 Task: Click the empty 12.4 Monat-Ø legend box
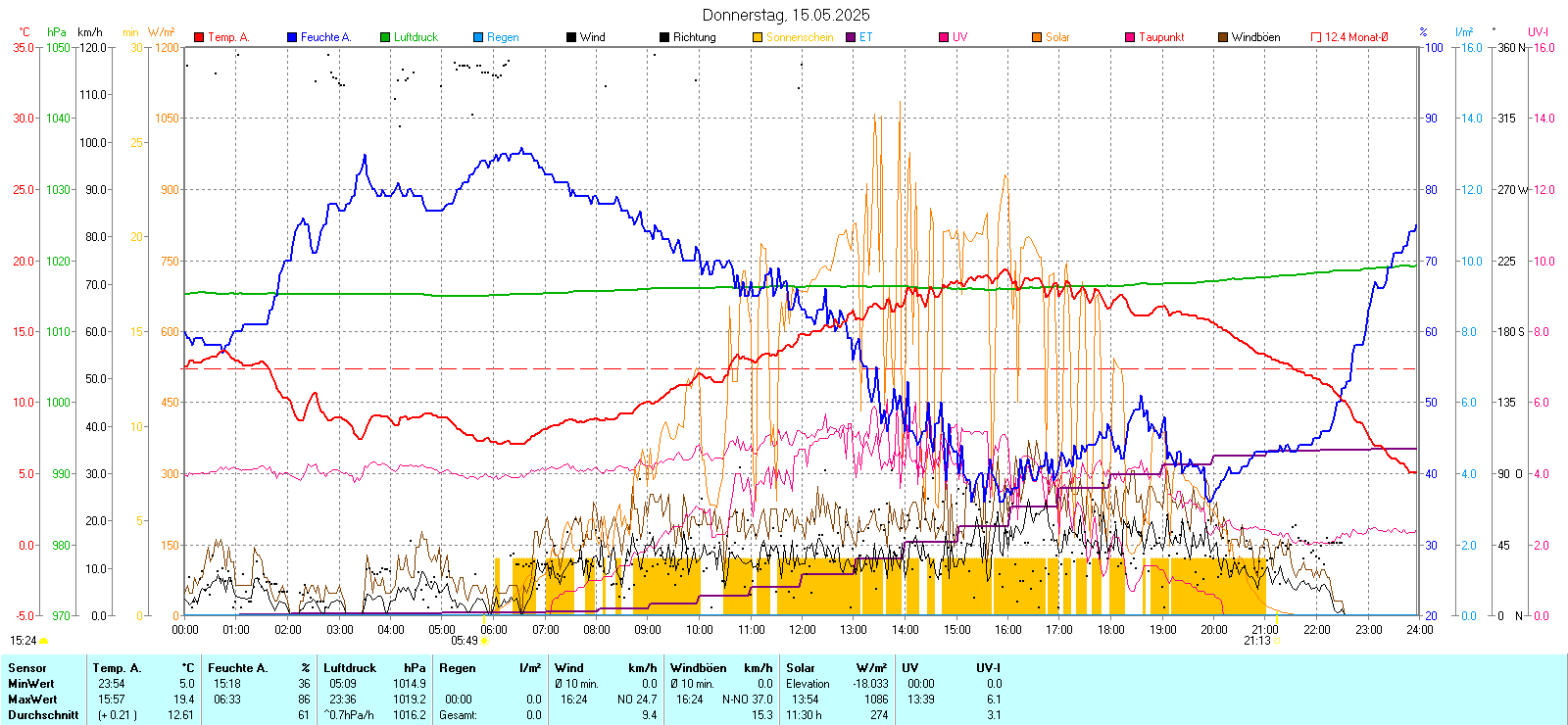point(1316,37)
